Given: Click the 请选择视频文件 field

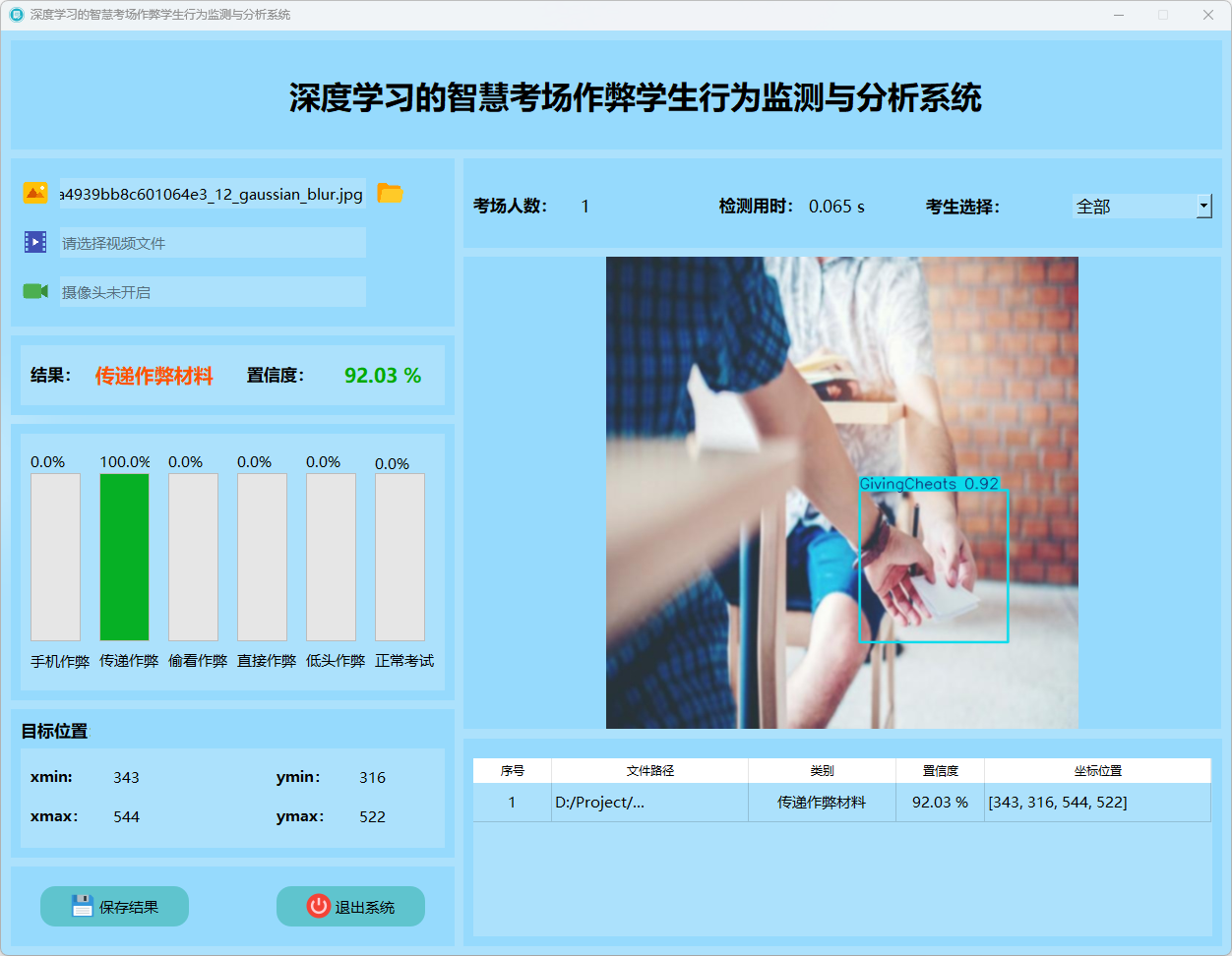Looking at the screenshot, I should (213, 243).
